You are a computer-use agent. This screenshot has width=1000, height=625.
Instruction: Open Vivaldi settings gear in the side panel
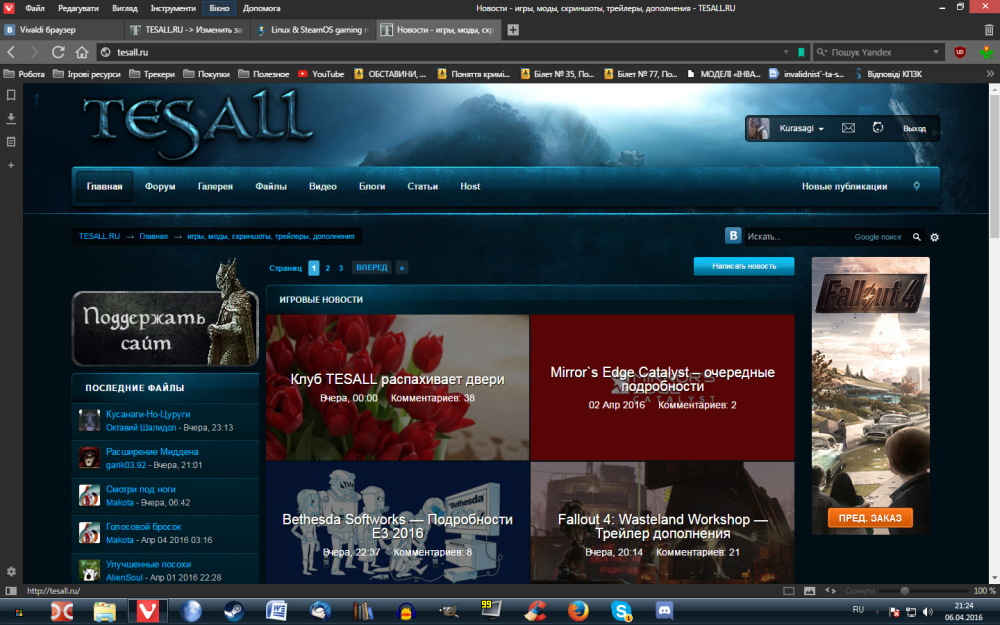[x=11, y=571]
